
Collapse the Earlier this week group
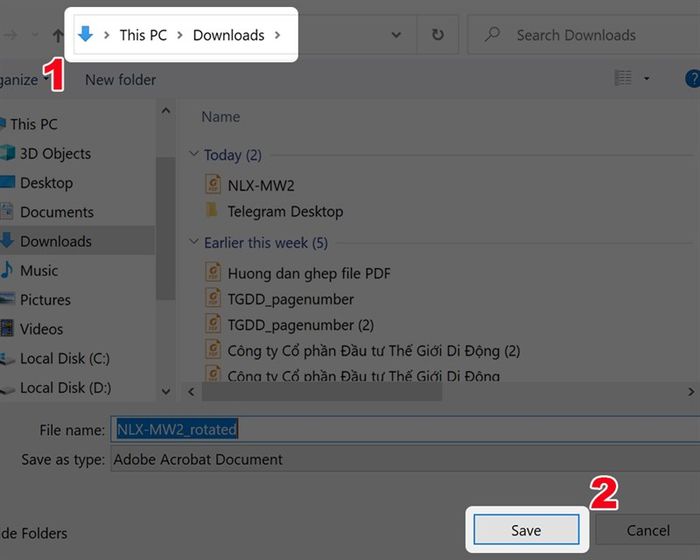coord(194,243)
